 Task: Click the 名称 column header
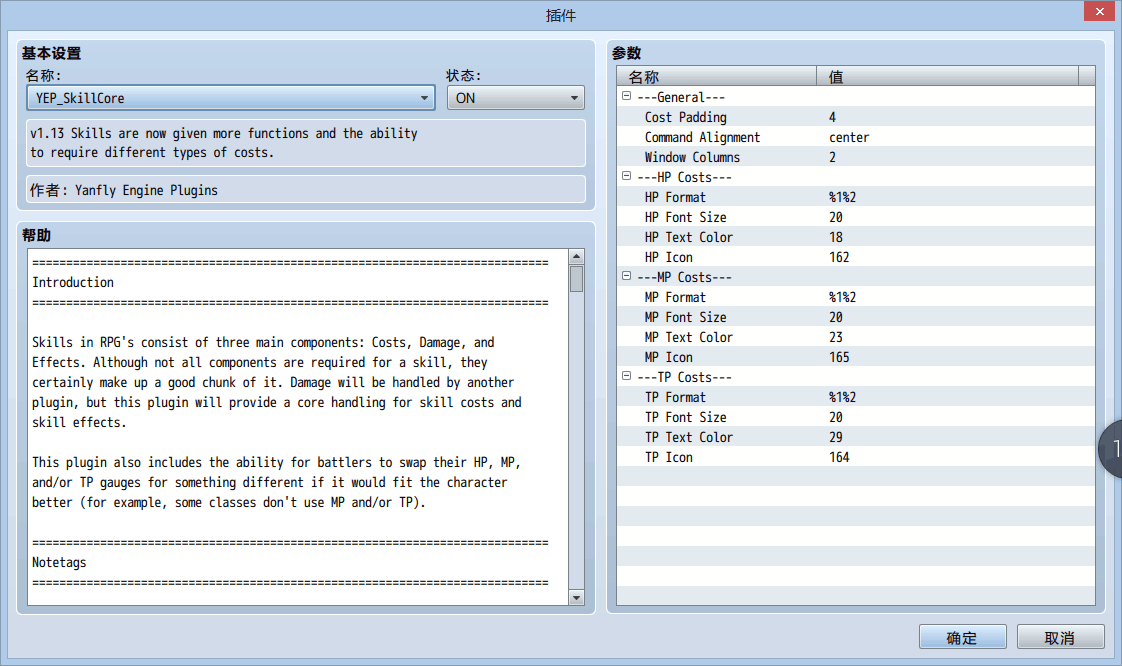pos(716,76)
